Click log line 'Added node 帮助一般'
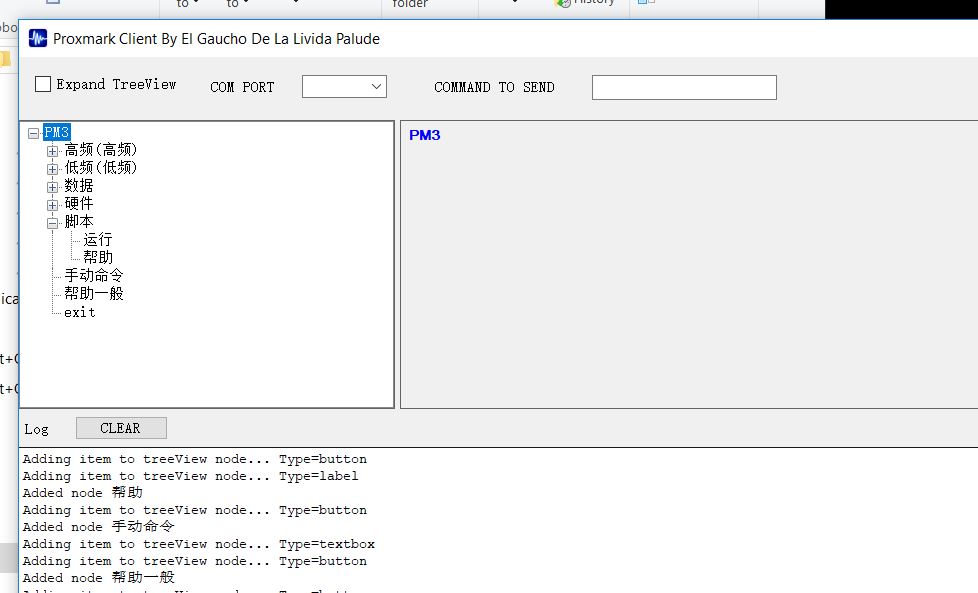Screen dimensions: 978x593 click(99, 578)
